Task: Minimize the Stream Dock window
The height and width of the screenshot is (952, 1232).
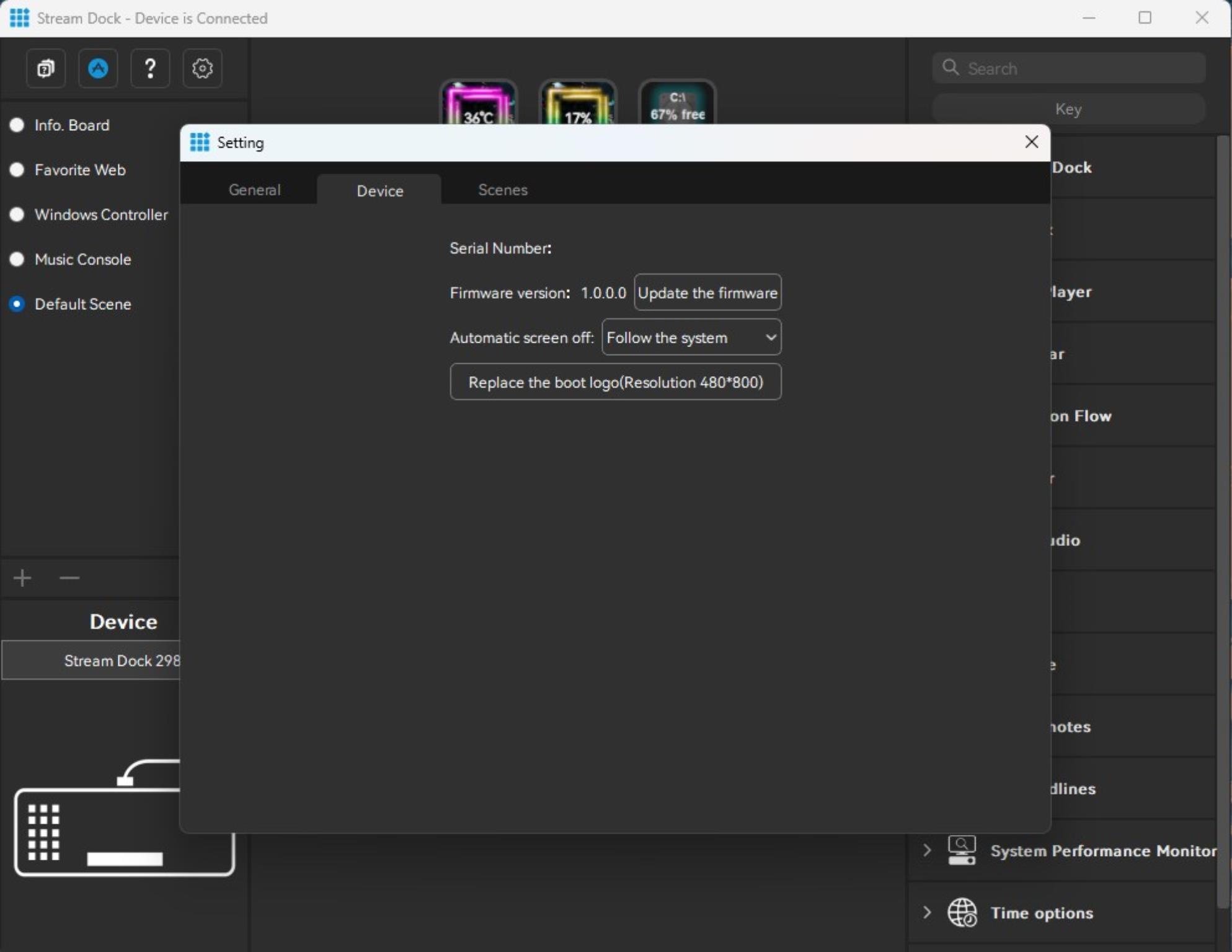Action: 1089,18
